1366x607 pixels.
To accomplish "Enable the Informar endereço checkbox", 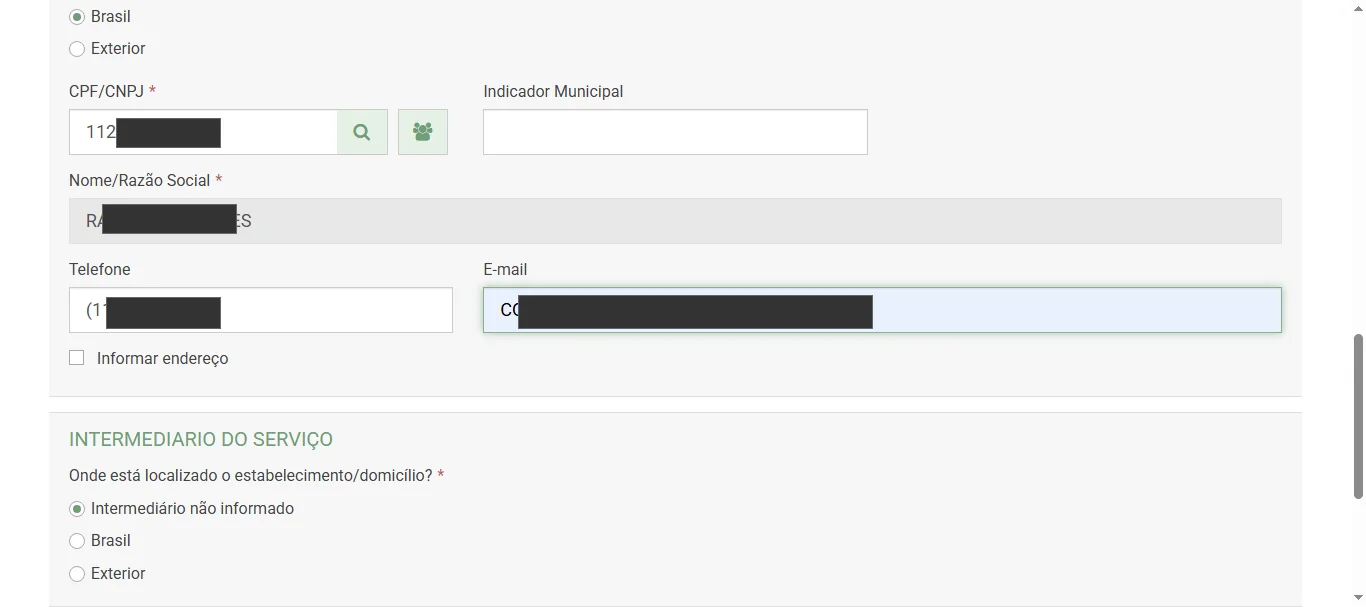I will click(76, 357).
